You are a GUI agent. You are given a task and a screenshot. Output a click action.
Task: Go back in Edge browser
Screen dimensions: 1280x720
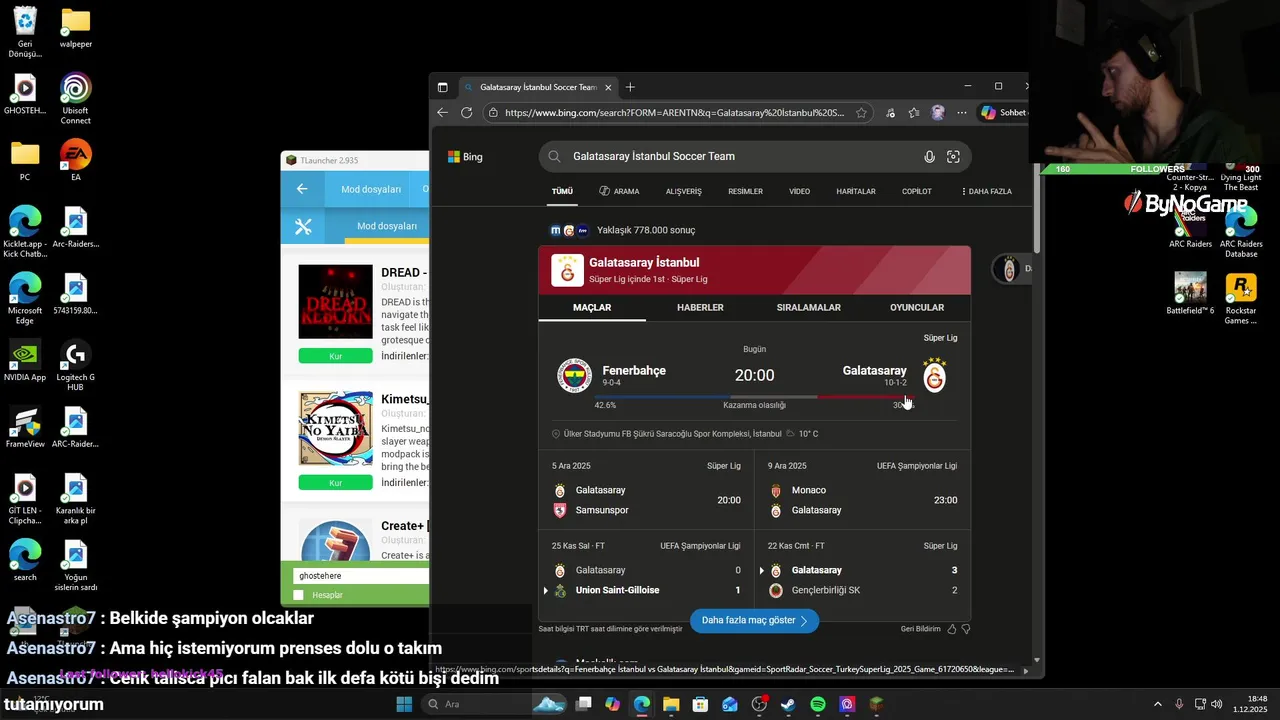pyautogui.click(x=443, y=113)
